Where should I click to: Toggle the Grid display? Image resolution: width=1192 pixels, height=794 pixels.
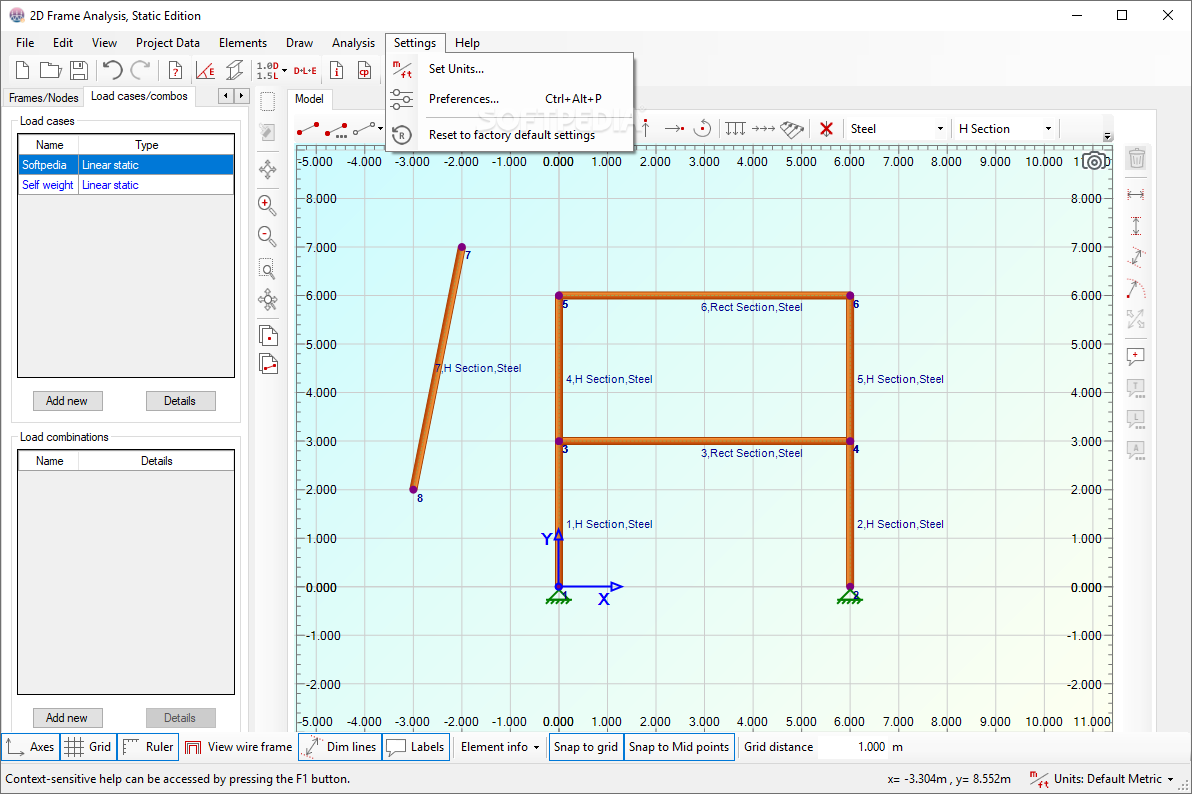tap(88, 747)
